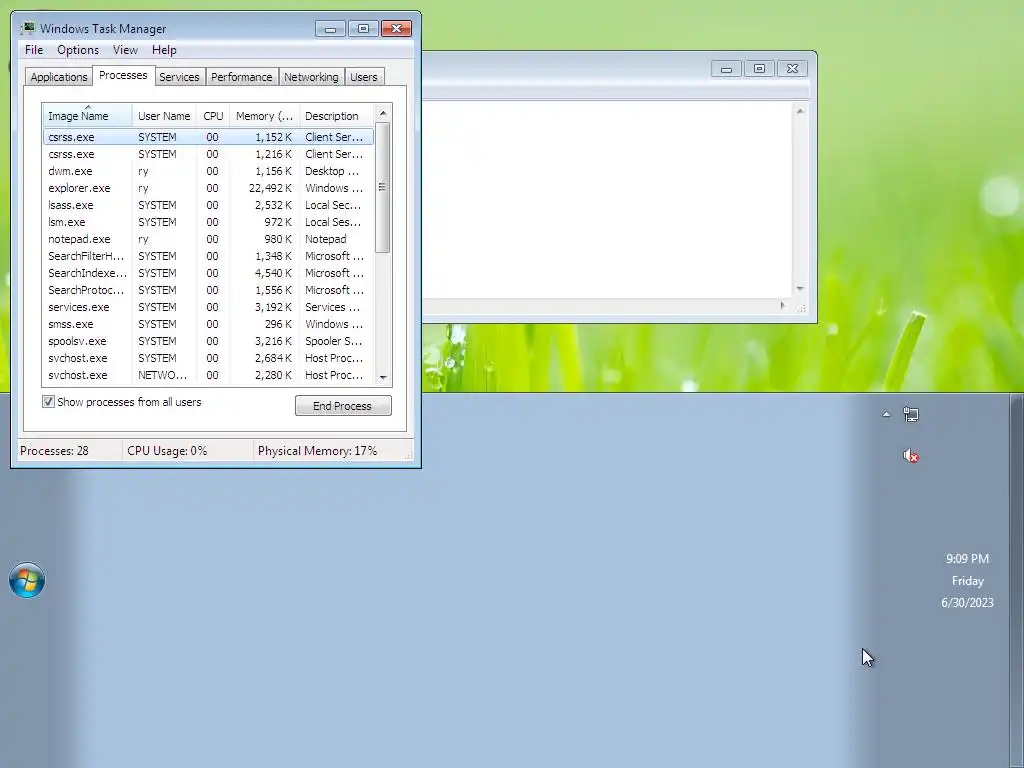The height and width of the screenshot is (768, 1024).
Task: Minimize the Notepad window
Action: tap(726, 69)
